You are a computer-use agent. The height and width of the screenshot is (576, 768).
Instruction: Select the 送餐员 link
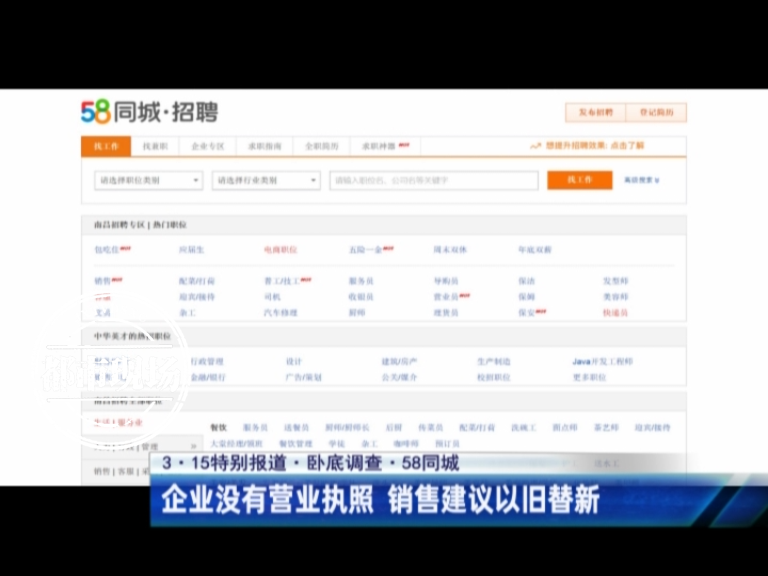(296, 428)
